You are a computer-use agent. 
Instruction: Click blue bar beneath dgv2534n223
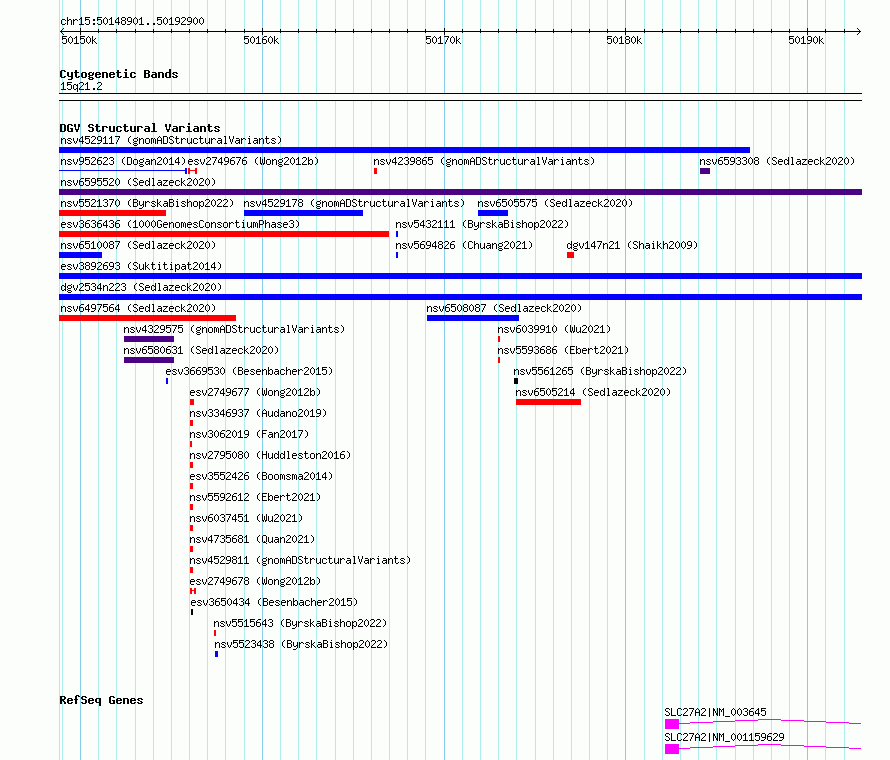(460, 297)
